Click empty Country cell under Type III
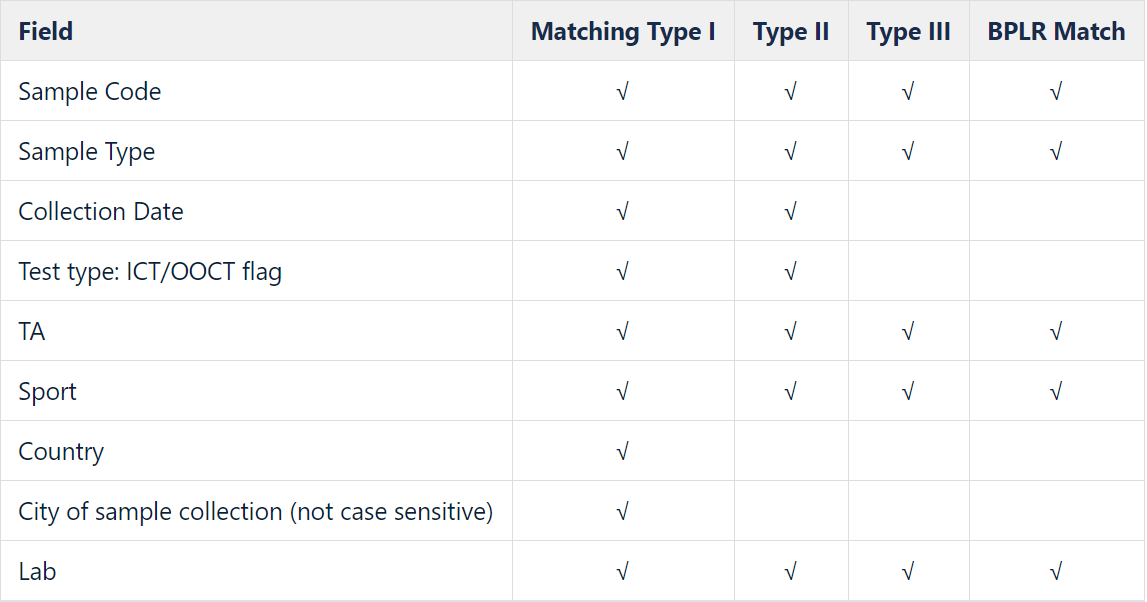The width and height of the screenshot is (1147, 602). 909,451
